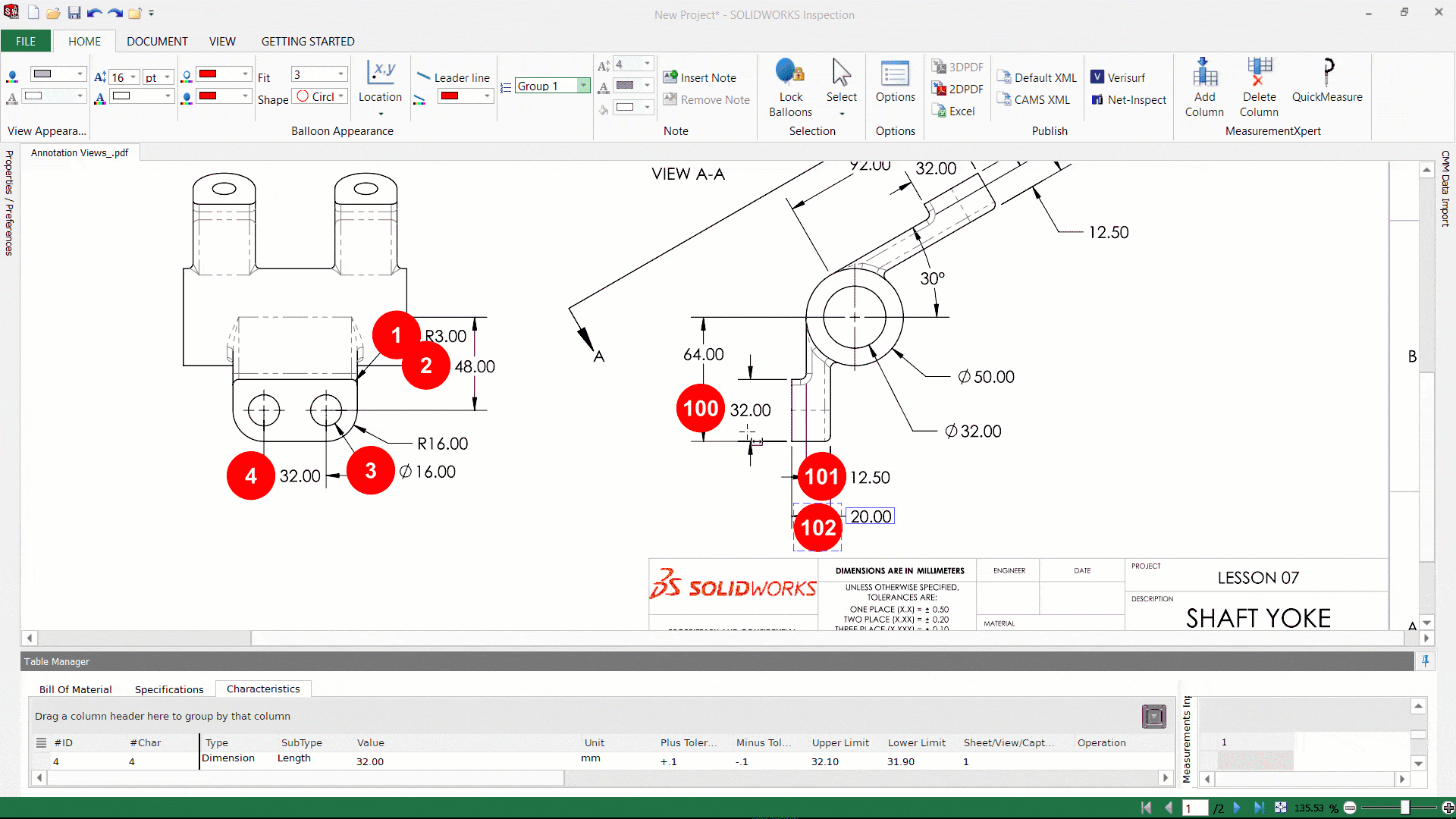This screenshot has height=819, width=1456.
Task: Click the Lock Balloons icon
Action: [x=790, y=72]
